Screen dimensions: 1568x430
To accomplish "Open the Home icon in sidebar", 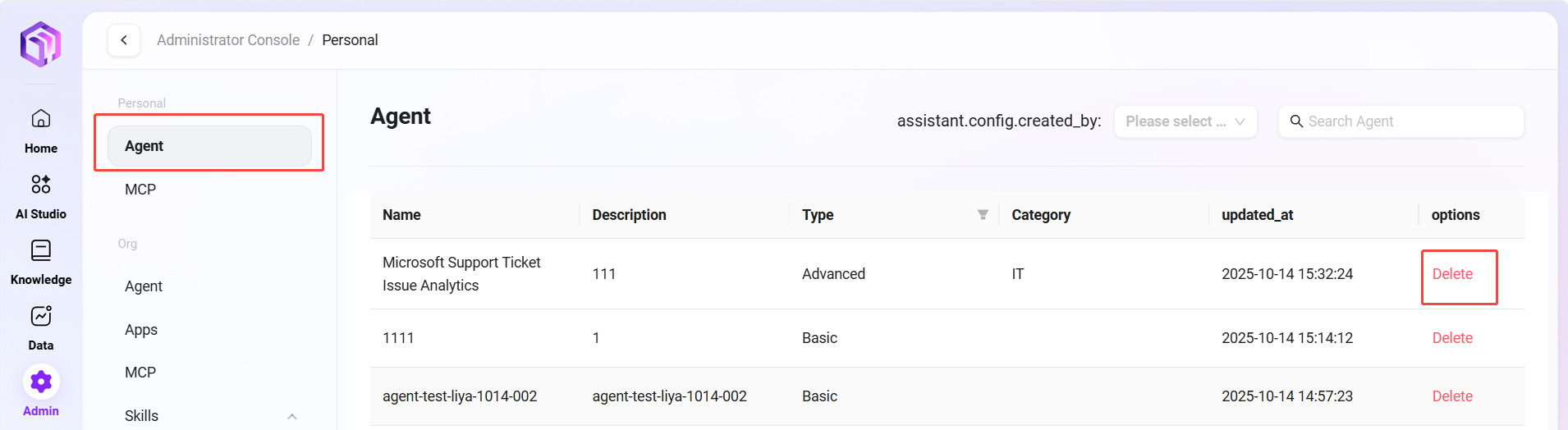I will [x=41, y=120].
